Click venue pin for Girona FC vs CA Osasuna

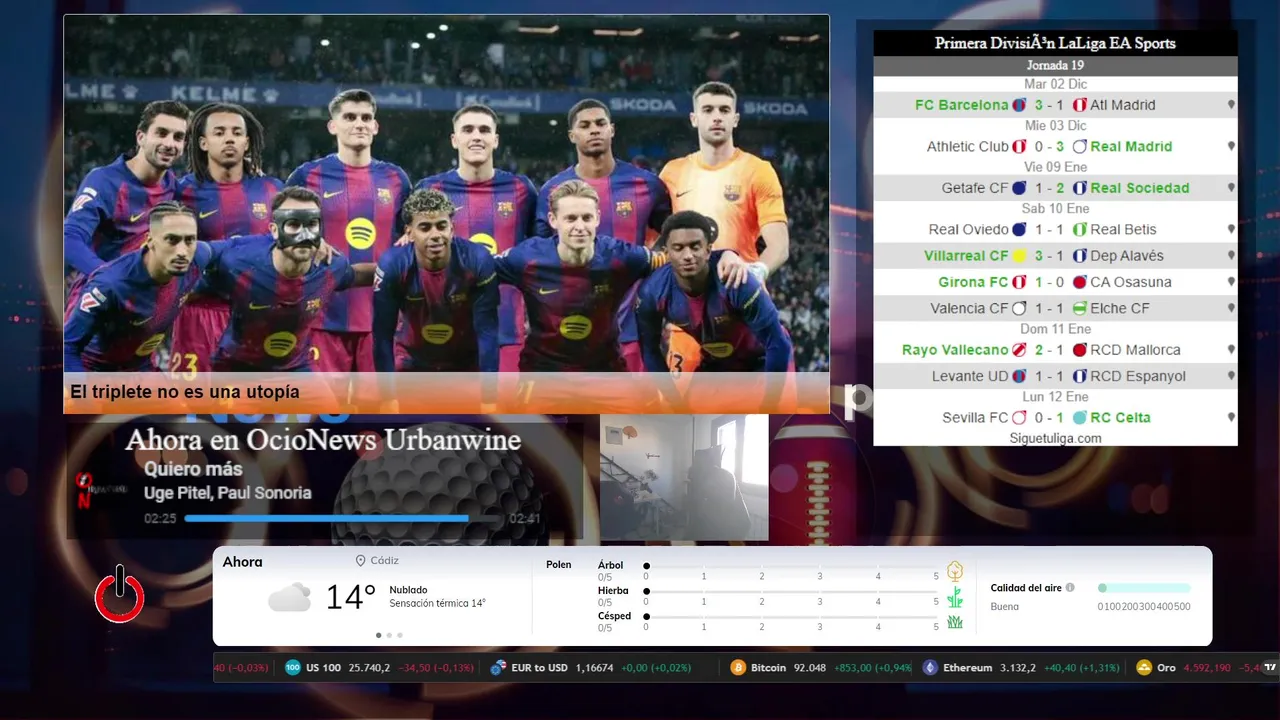[x=1231, y=282]
